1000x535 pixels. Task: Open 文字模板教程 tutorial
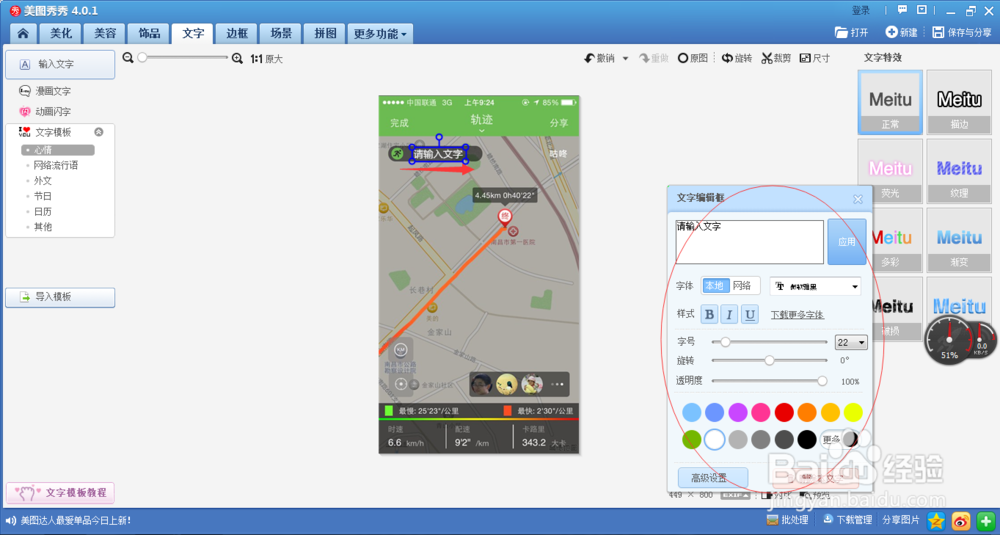(60, 492)
